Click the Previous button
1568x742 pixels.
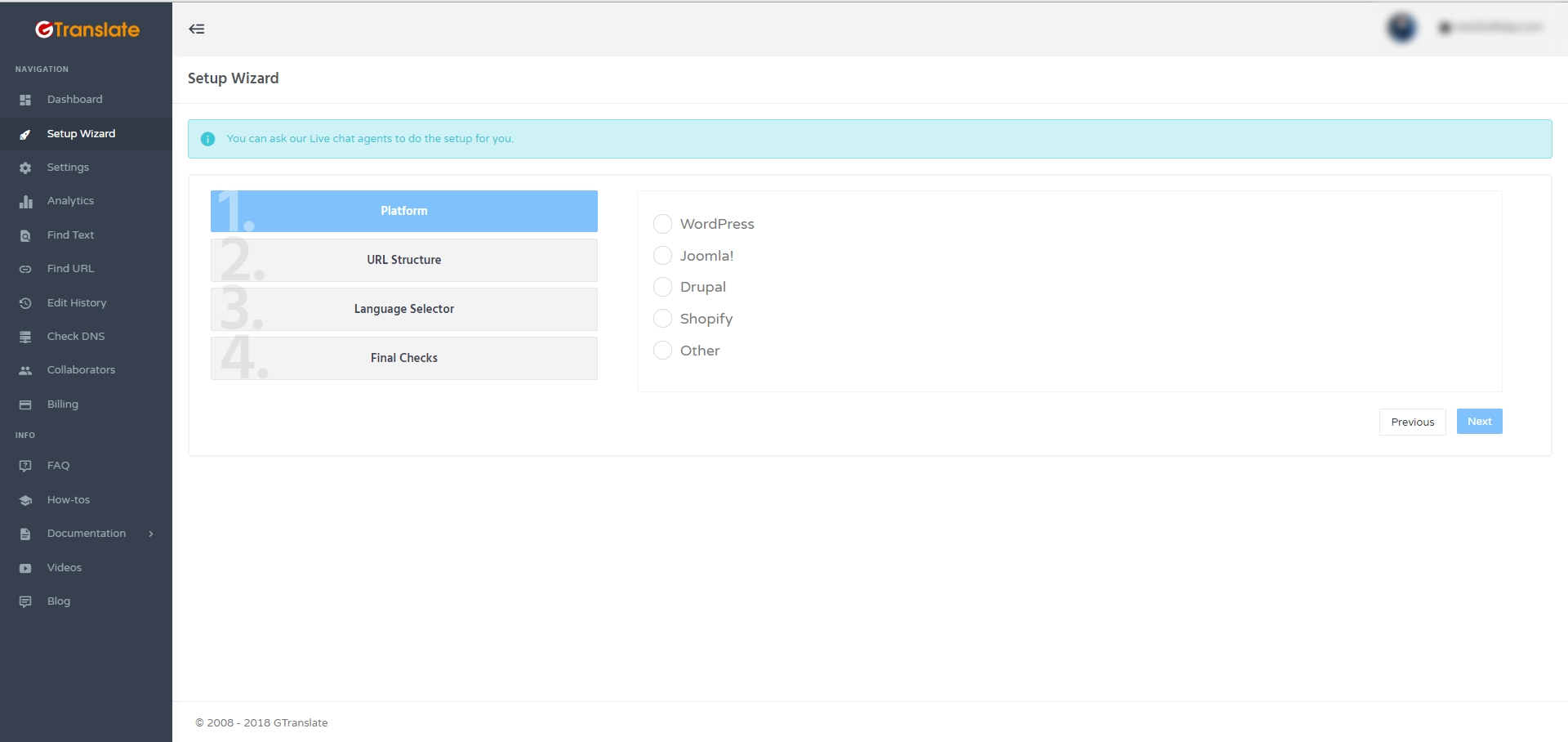(x=1412, y=421)
